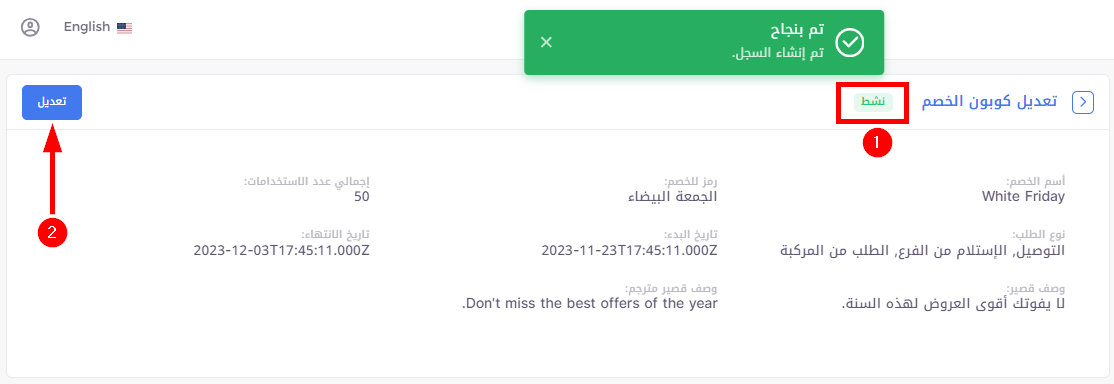Click the blue تعديل edit button
Screen dimensions: 1114x384
pos(52,102)
